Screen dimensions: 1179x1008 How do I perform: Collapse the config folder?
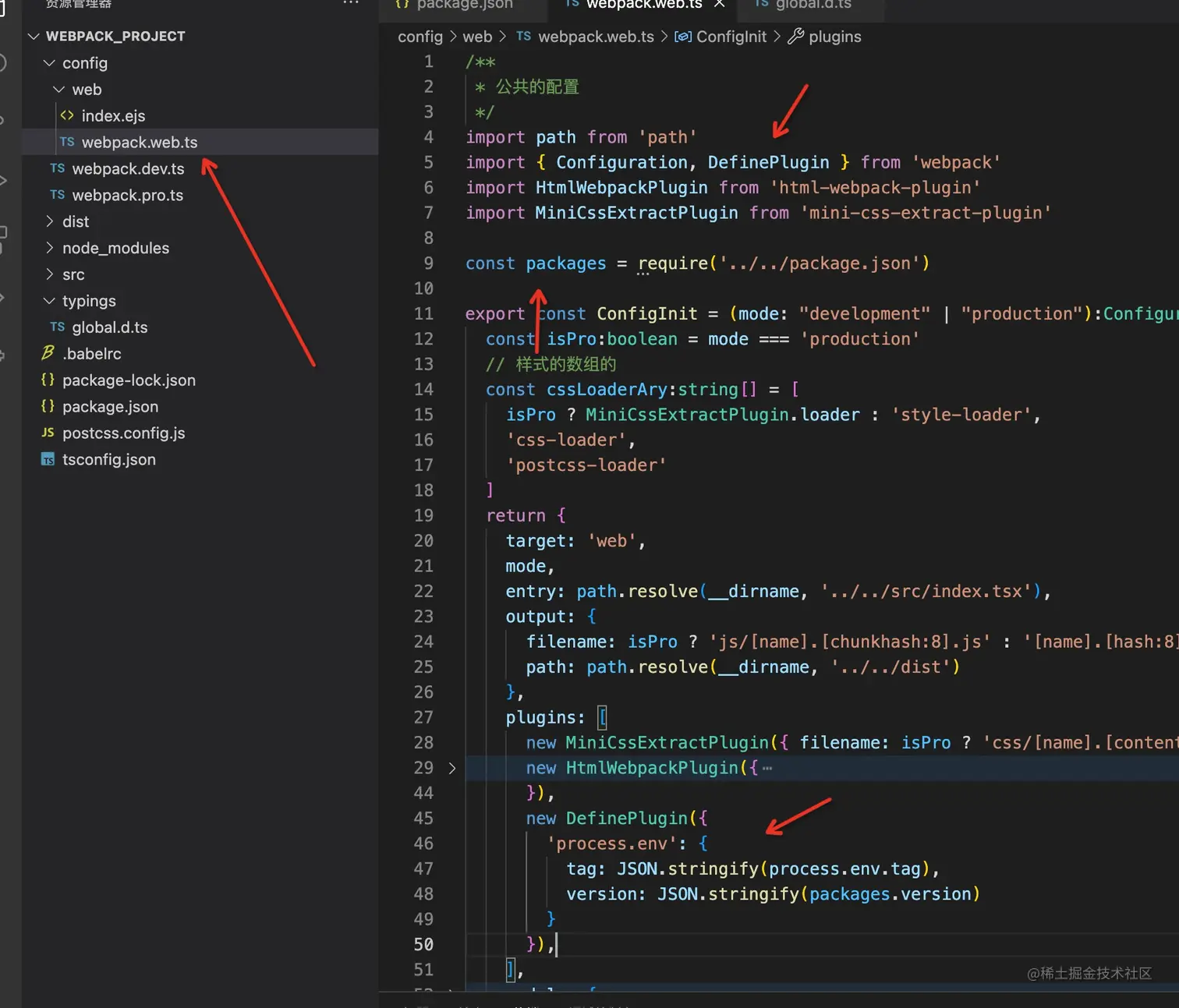point(49,63)
